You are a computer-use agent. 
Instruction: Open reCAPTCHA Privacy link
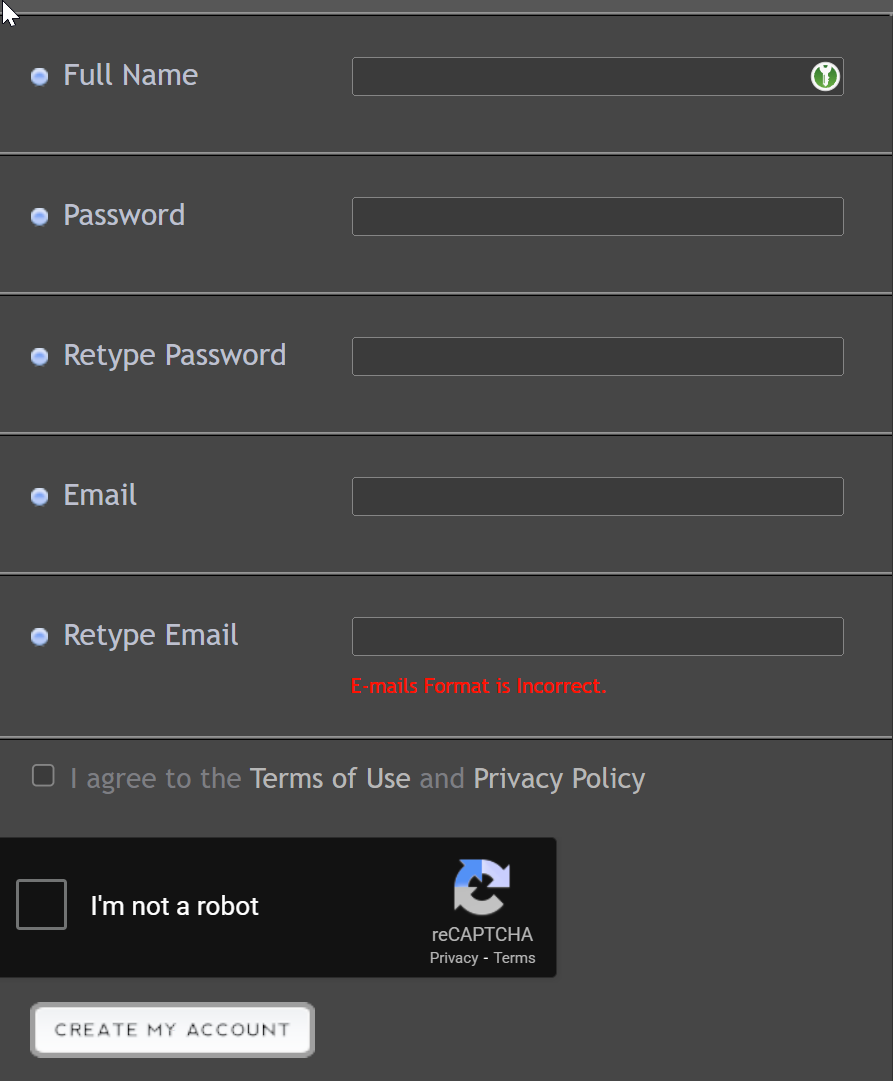[x=454, y=958]
